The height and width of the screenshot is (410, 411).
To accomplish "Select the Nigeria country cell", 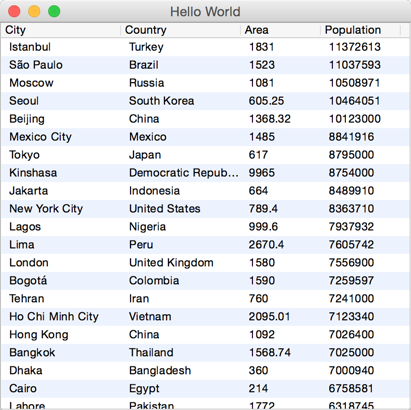I will 147,227.
